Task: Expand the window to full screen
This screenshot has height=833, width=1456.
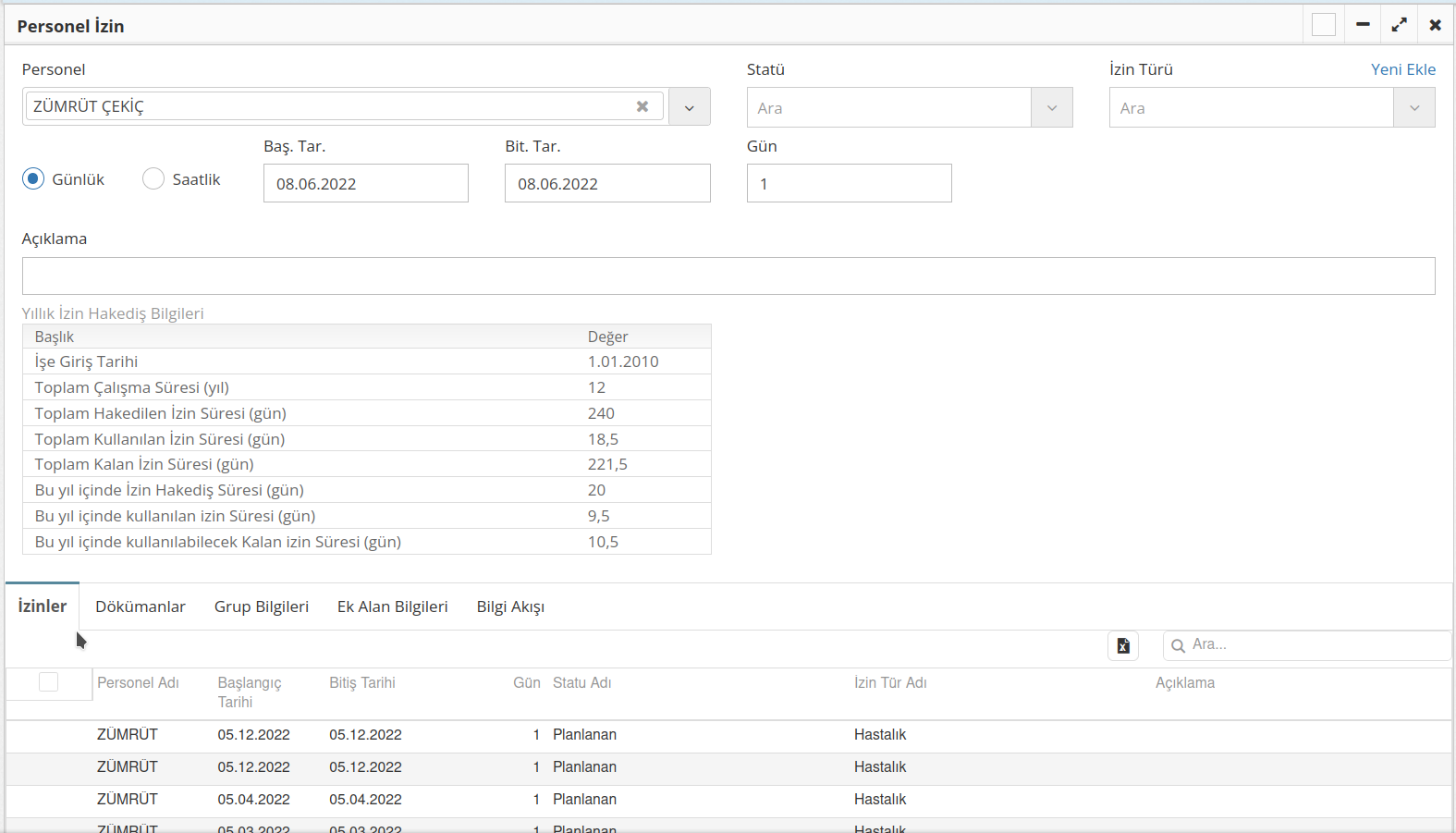Action: click(x=1399, y=25)
